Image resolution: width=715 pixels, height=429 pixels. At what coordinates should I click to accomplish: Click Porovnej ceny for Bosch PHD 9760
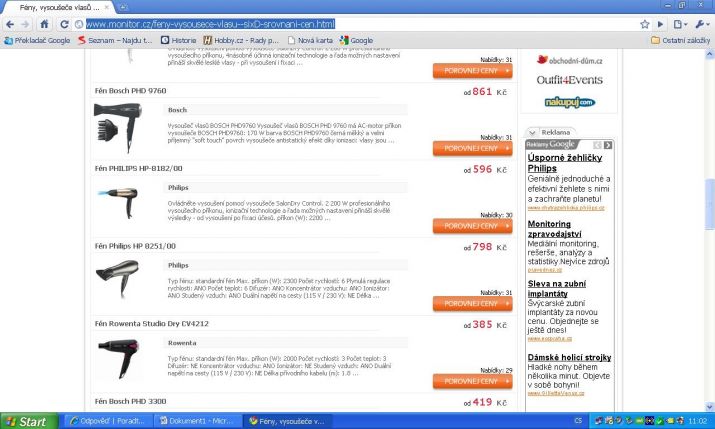click(472, 148)
